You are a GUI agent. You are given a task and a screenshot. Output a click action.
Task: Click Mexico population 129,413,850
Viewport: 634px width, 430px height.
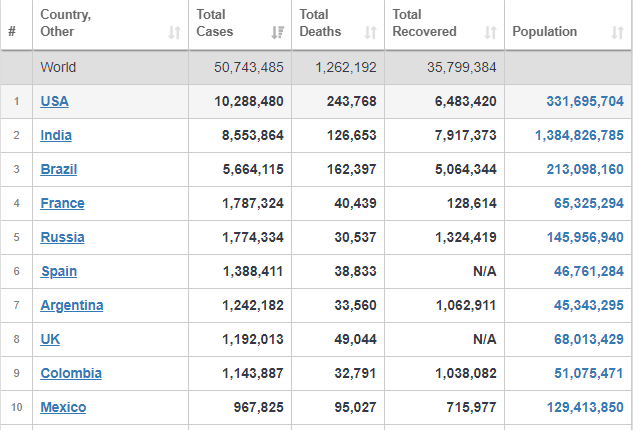click(585, 407)
